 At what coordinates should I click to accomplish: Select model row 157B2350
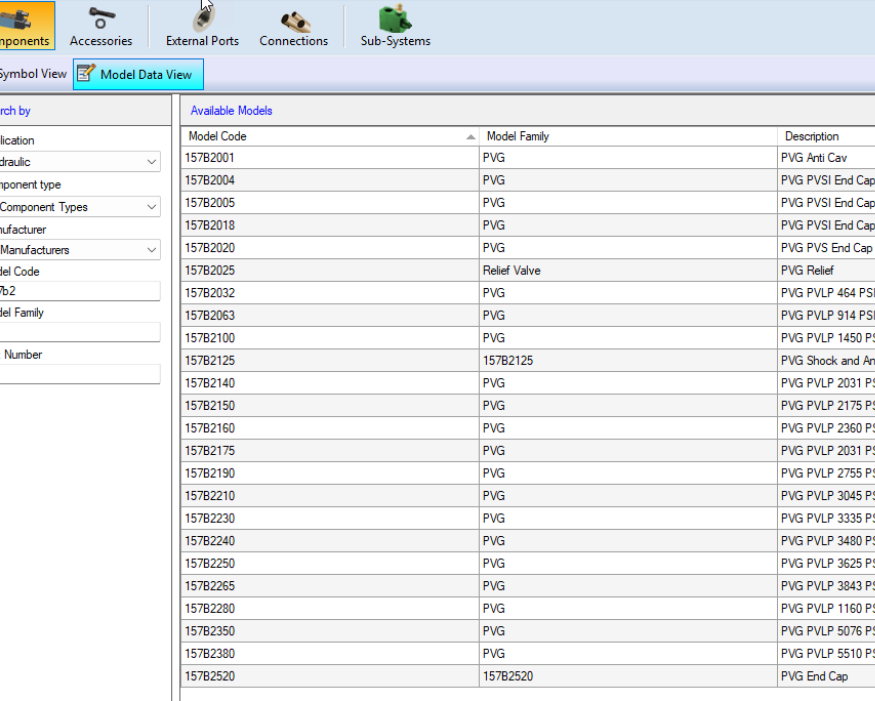pyautogui.click(x=528, y=631)
